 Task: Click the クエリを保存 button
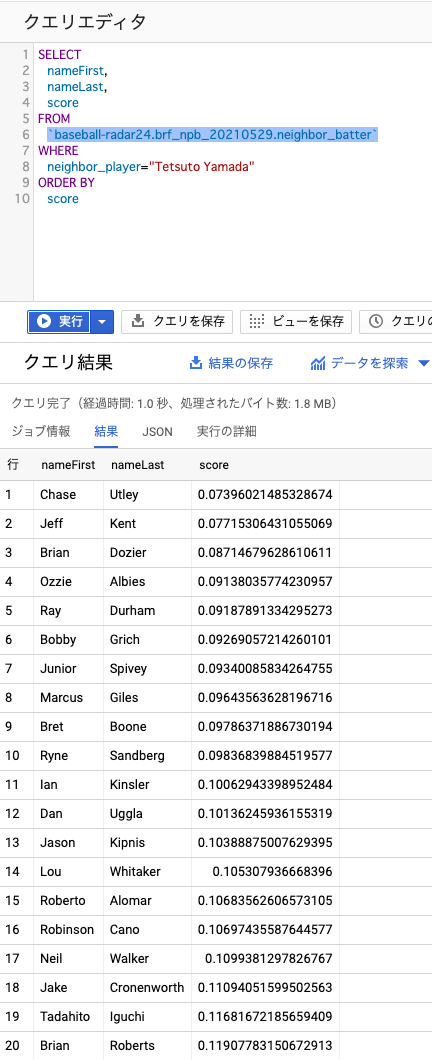pos(177,322)
